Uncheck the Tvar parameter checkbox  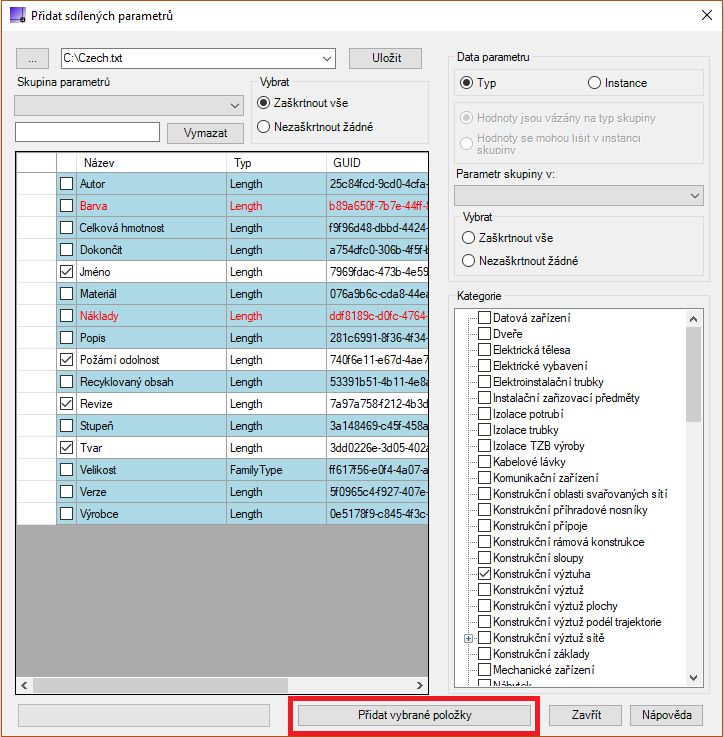coord(67,448)
